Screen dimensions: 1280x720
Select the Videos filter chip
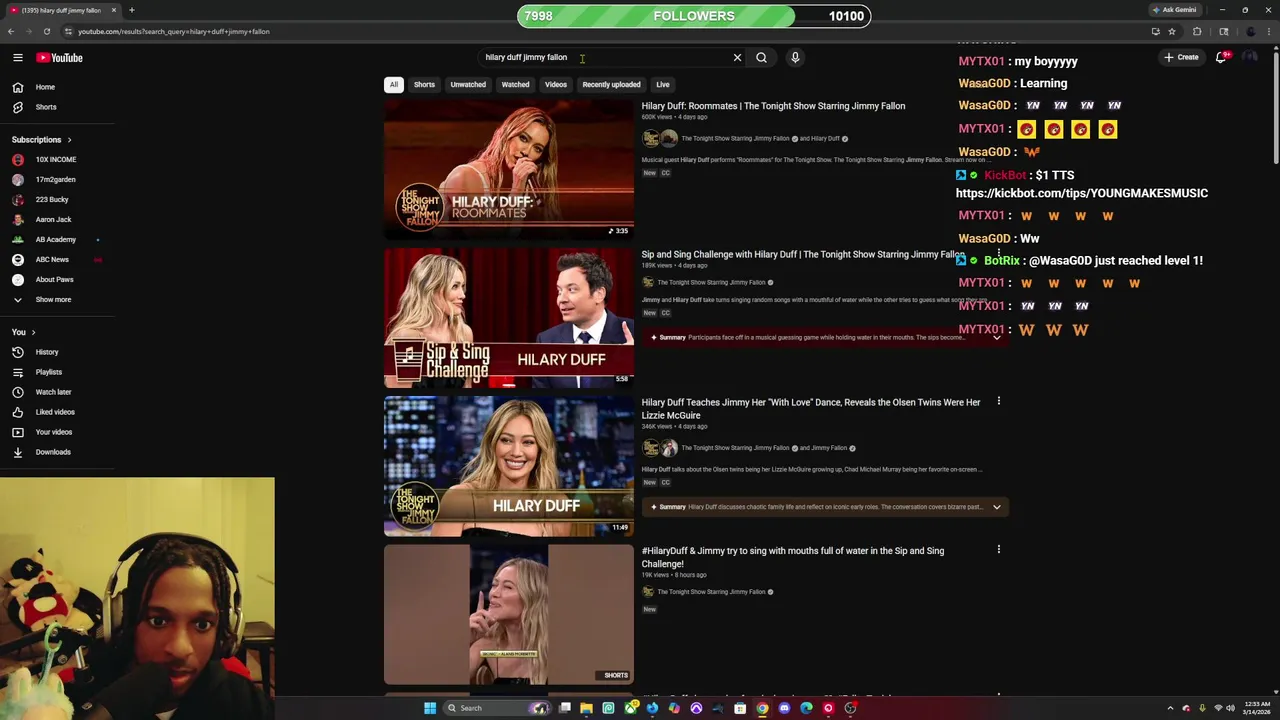556,85
